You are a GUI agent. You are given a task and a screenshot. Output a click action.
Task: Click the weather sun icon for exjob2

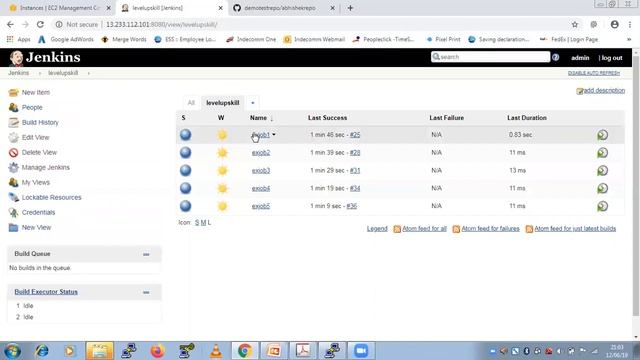pos(222,153)
